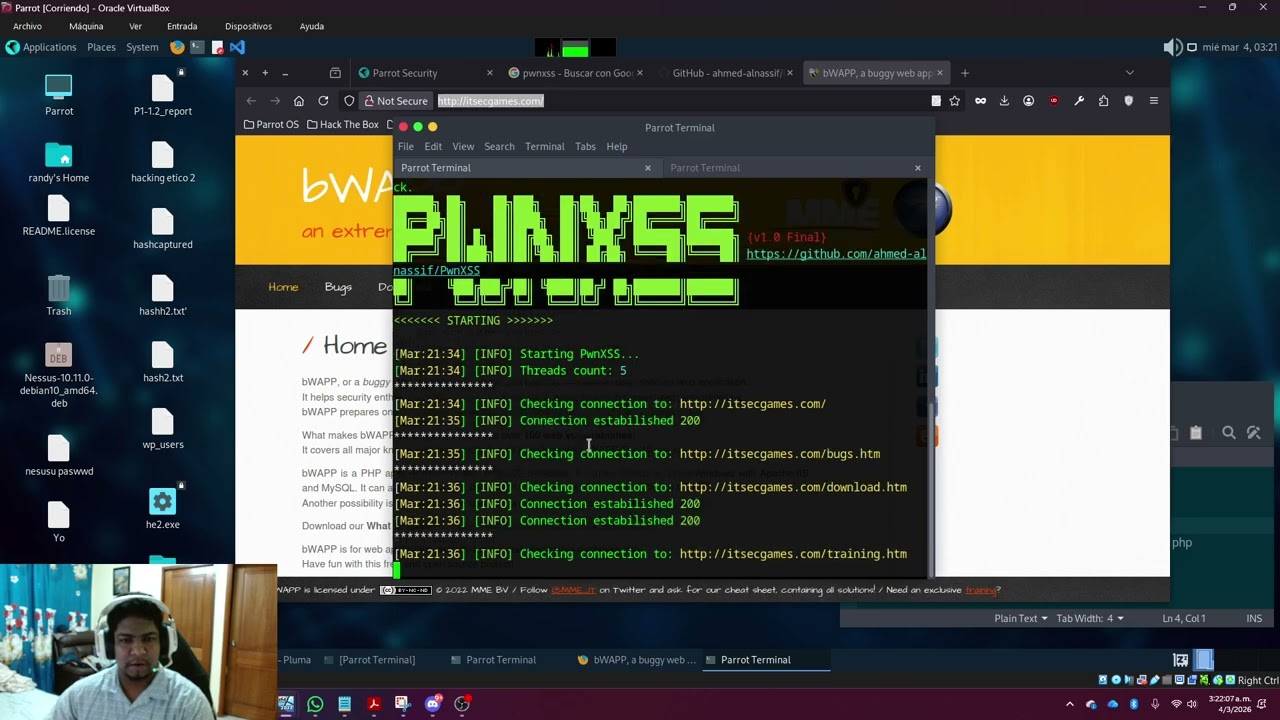
Task: Open the Firefox account icon
Action: coord(1028,101)
